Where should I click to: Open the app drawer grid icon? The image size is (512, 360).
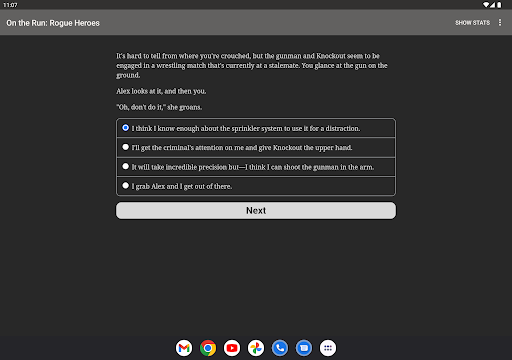point(328,348)
